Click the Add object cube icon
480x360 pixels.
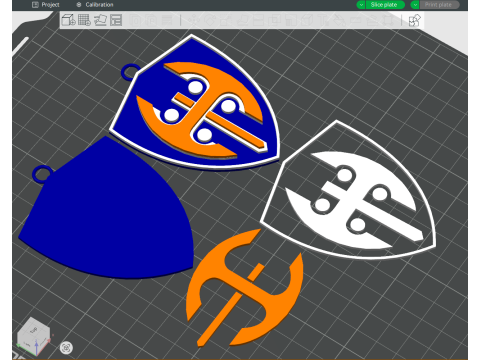(x=69, y=20)
